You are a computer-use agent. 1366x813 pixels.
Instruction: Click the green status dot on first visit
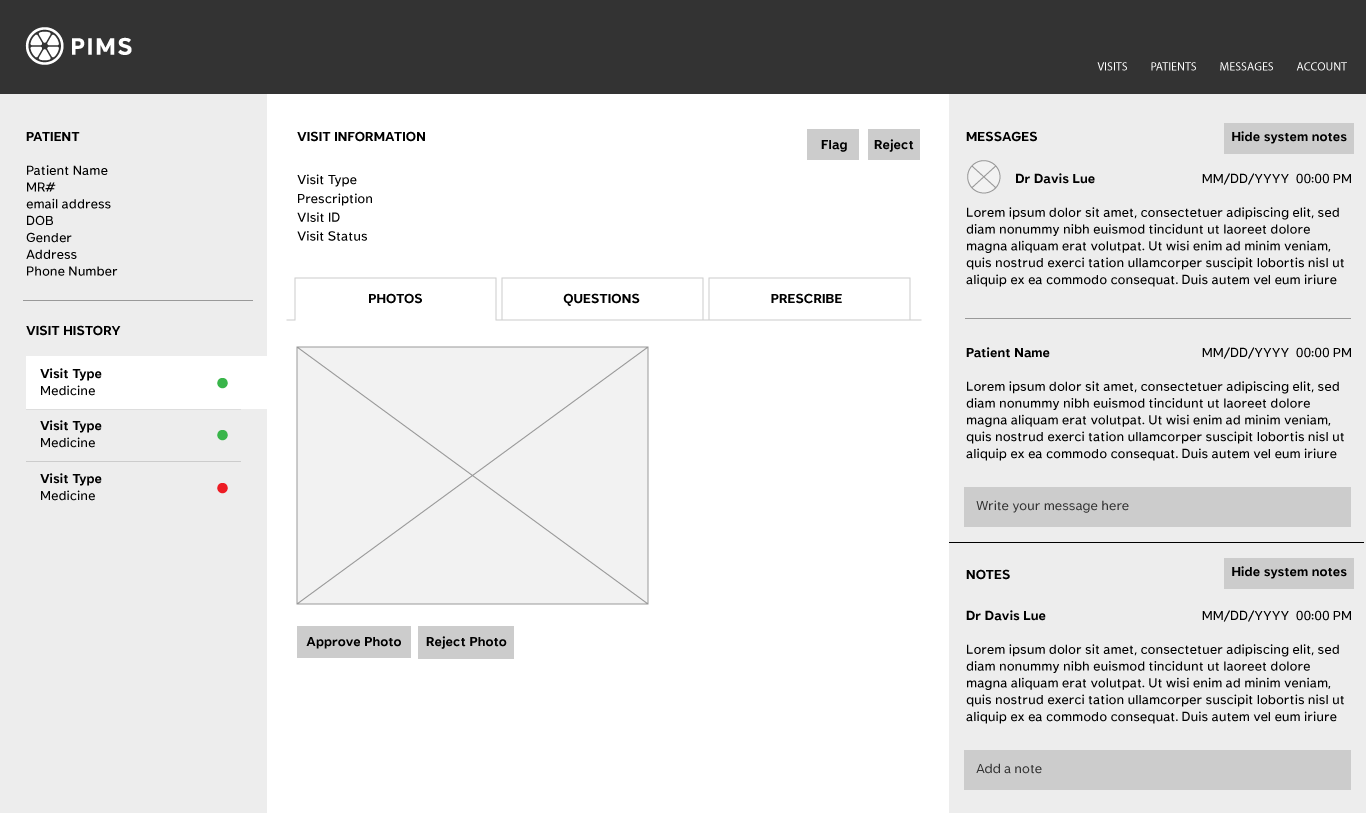coord(222,383)
